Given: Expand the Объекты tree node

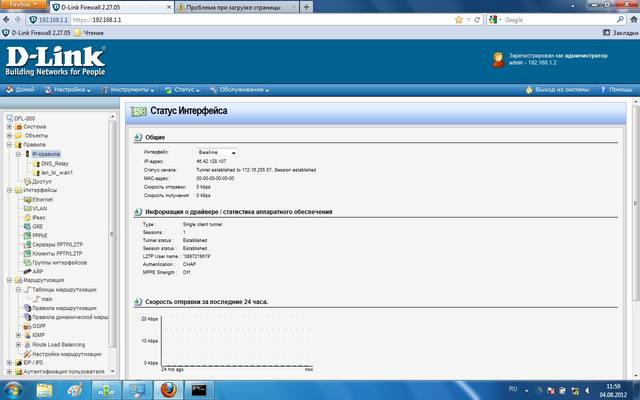Looking at the screenshot, I should 9,136.
